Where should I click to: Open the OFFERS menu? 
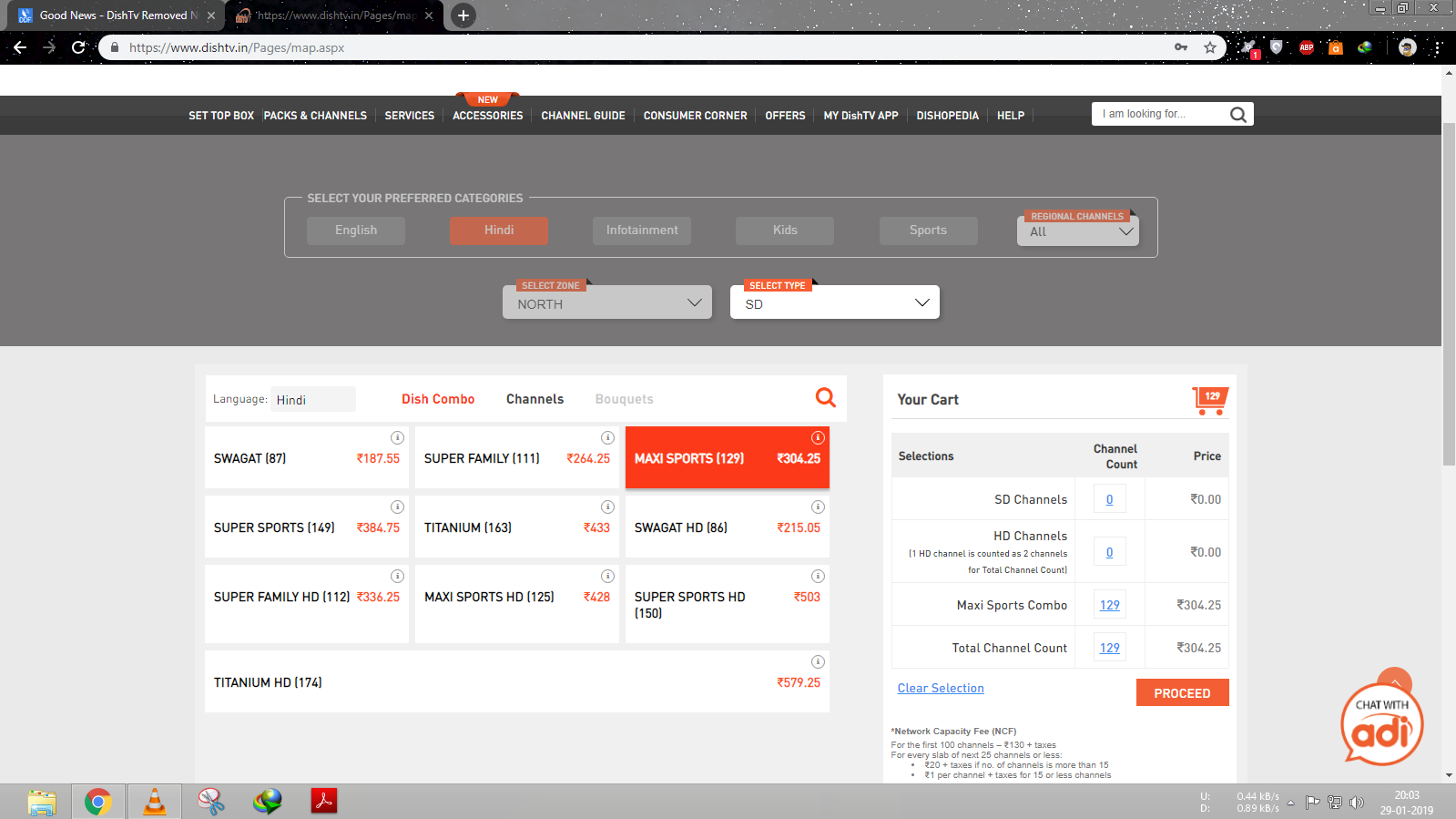(785, 116)
